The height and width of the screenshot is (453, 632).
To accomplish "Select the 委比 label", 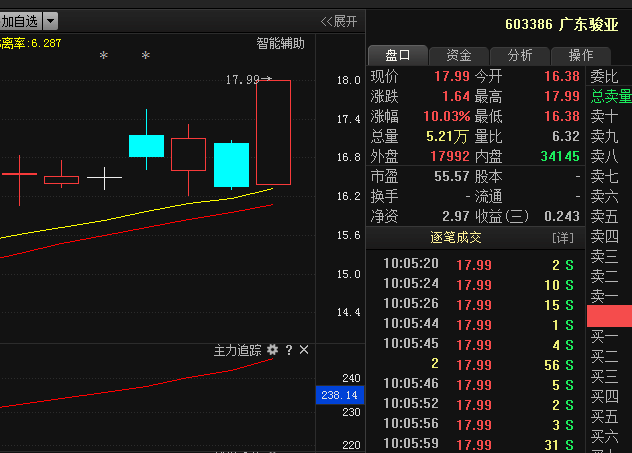I will (604, 76).
